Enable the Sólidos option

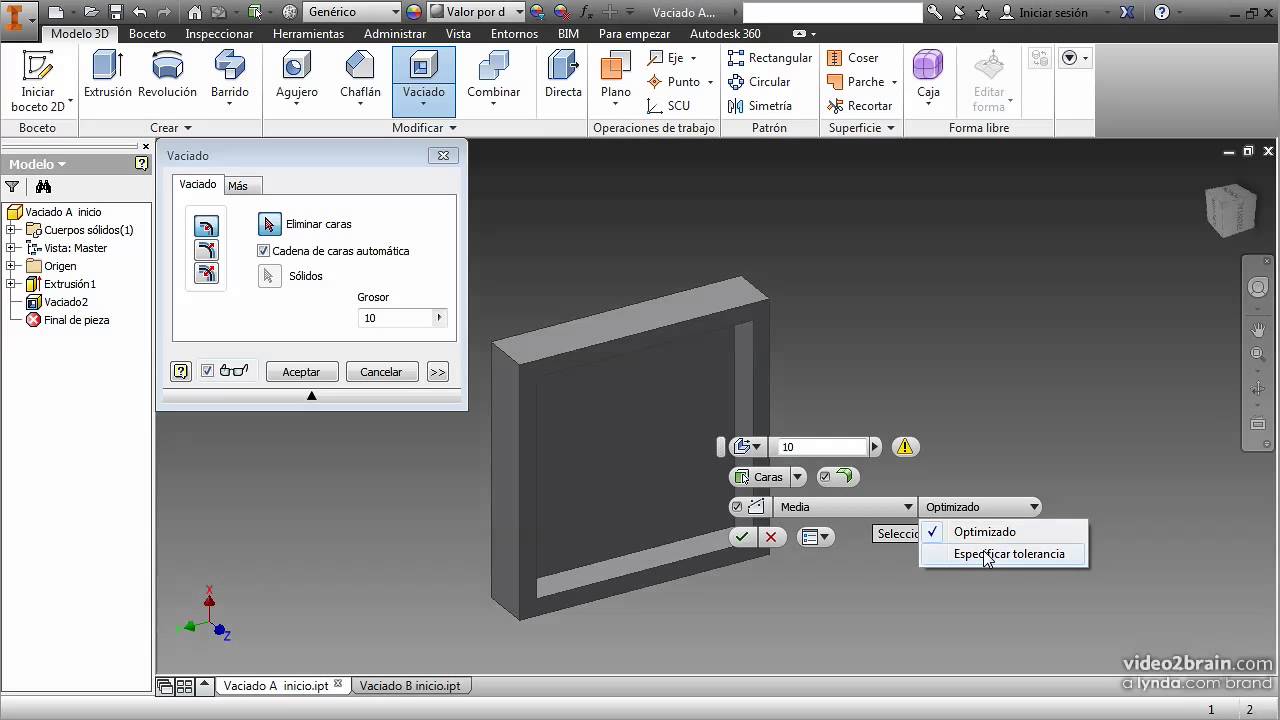(269, 276)
